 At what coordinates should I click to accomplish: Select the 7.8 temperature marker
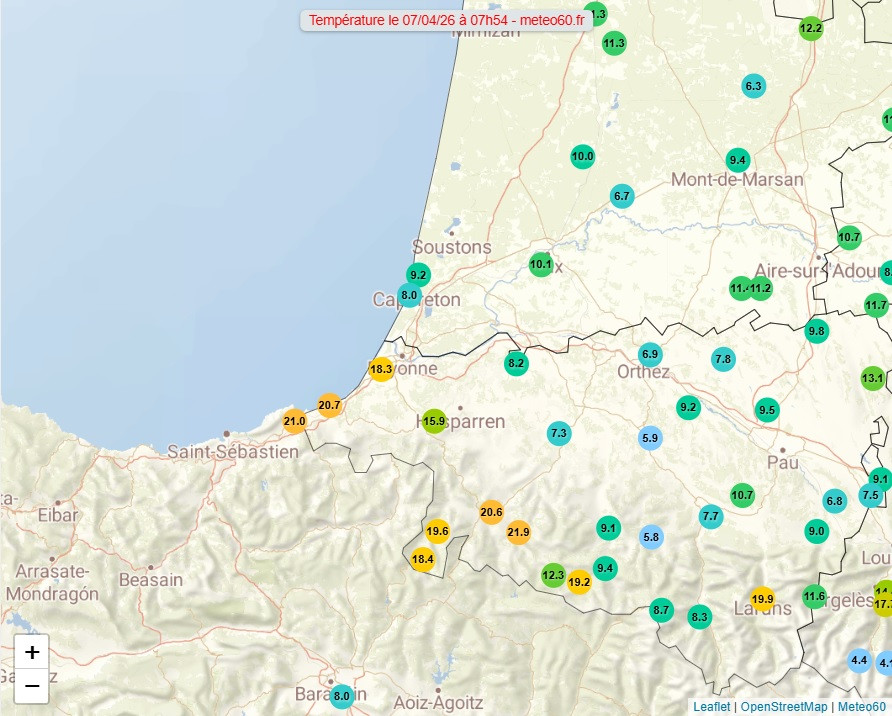point(723,359)
